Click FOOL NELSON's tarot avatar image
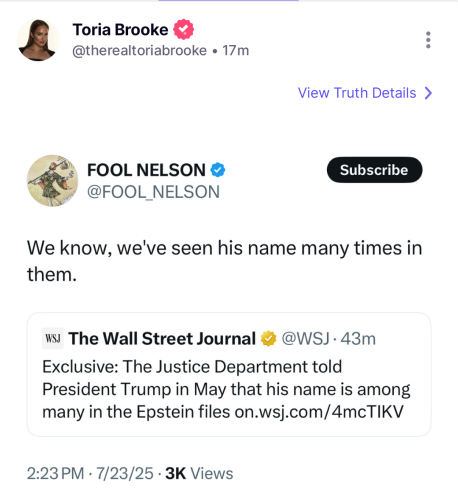Image resolution: width=458 pixels, height=500 pixels. pos(52,180)
